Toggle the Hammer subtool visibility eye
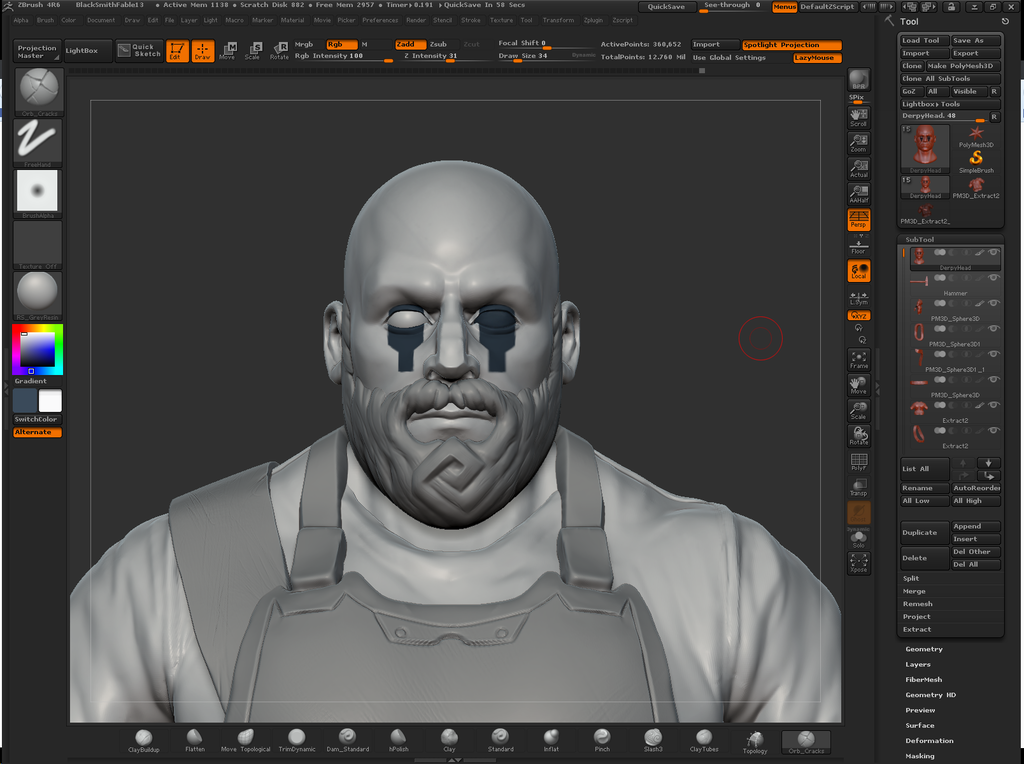The width and height of the screenshot is (1024, 764). [x=993, y=278]
